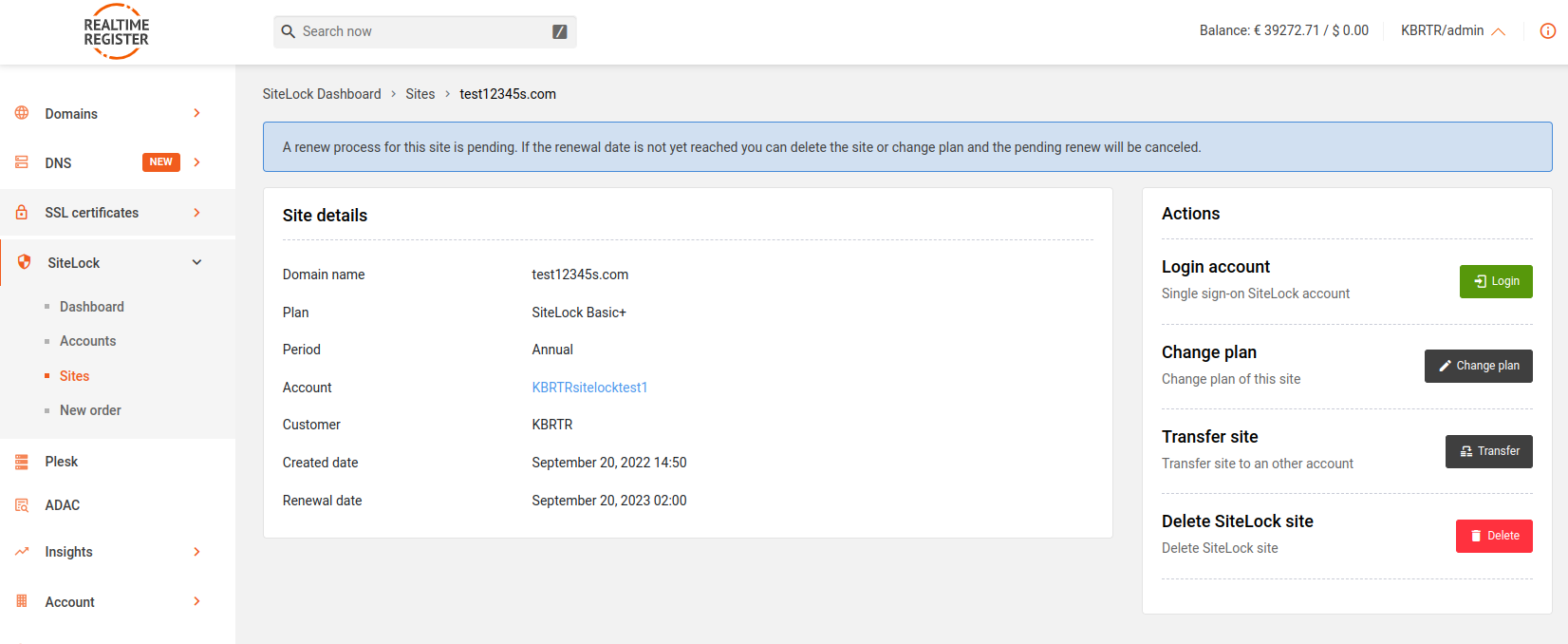Collapse the SiteLock menu chevron
Viewport: 1568px width, 644px height.
(x=196, y=262)
